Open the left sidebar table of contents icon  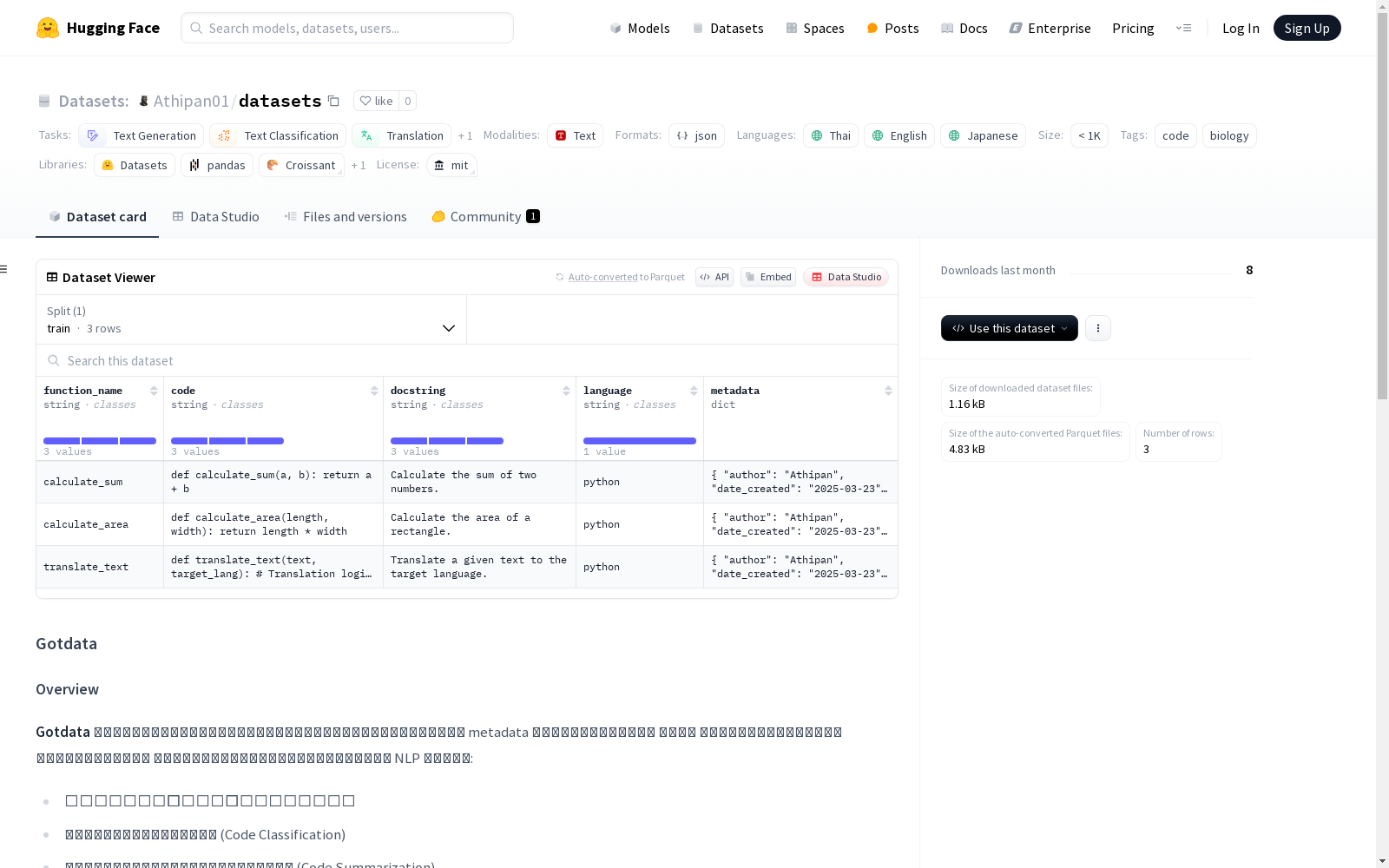[x=4, y=269]
